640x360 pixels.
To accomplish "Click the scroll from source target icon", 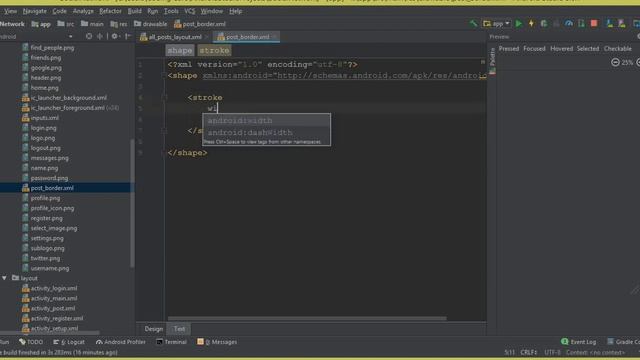I will [x=89, y=36].
